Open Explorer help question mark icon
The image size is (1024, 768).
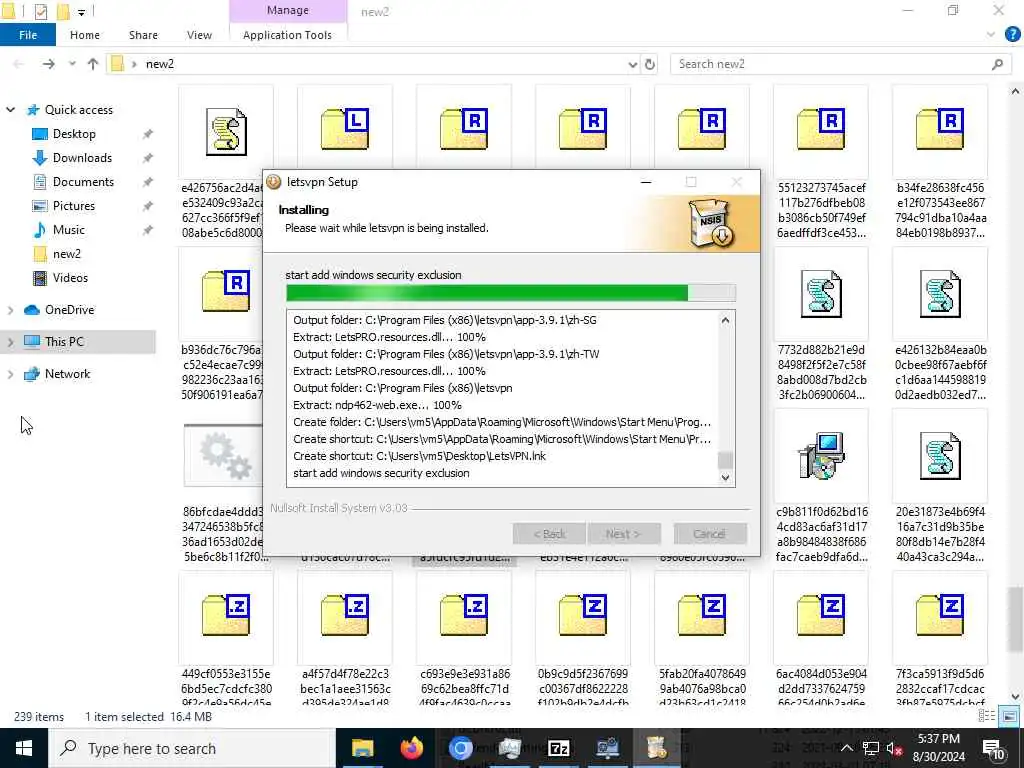1012,35
